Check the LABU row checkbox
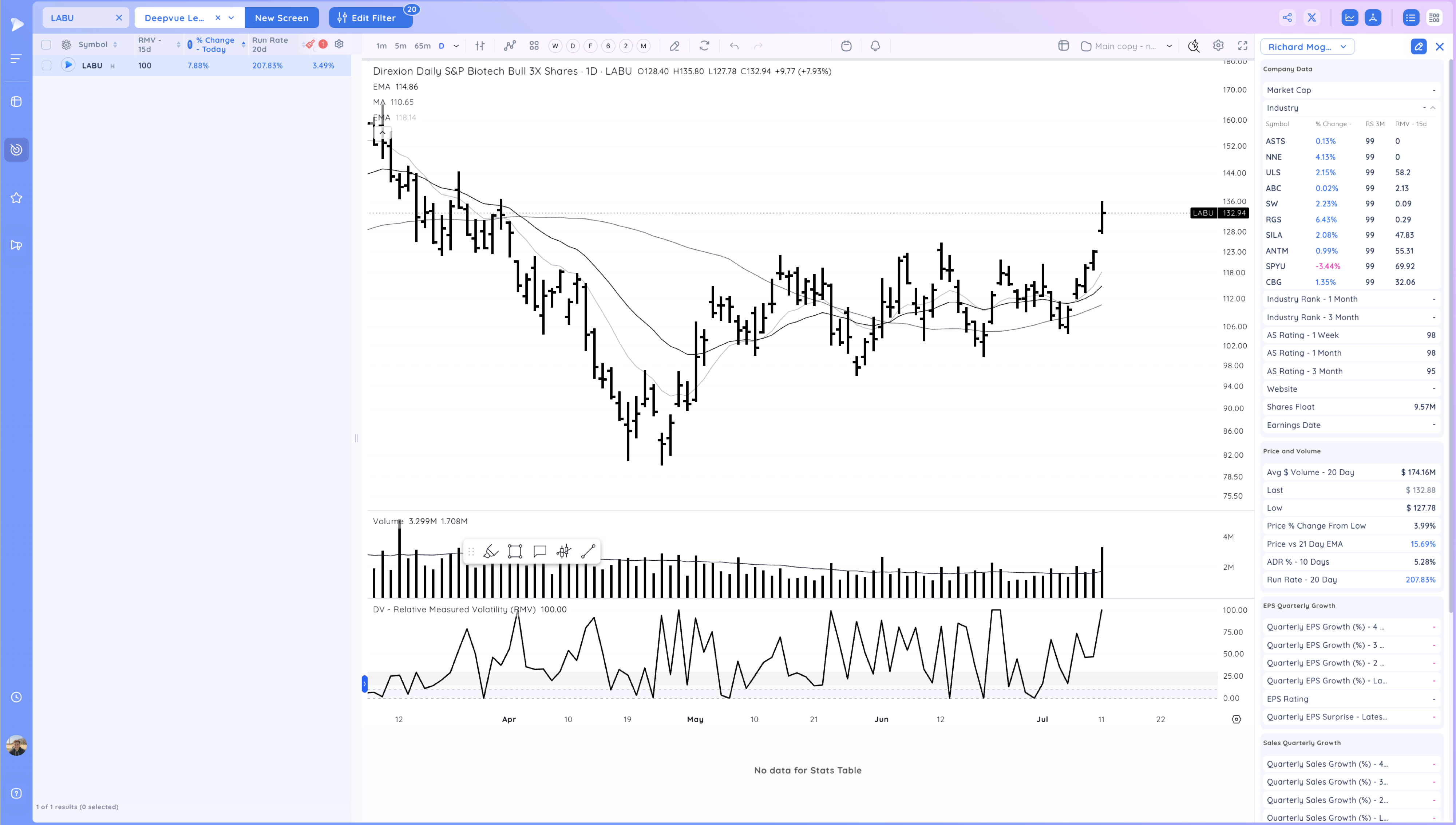The height and width of the screenshot is (825, 1456). [x=47, y=66]
